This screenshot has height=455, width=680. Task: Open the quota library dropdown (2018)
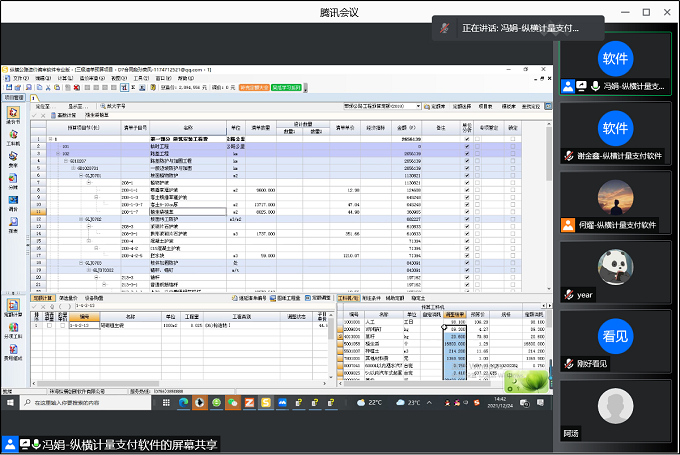418,106
